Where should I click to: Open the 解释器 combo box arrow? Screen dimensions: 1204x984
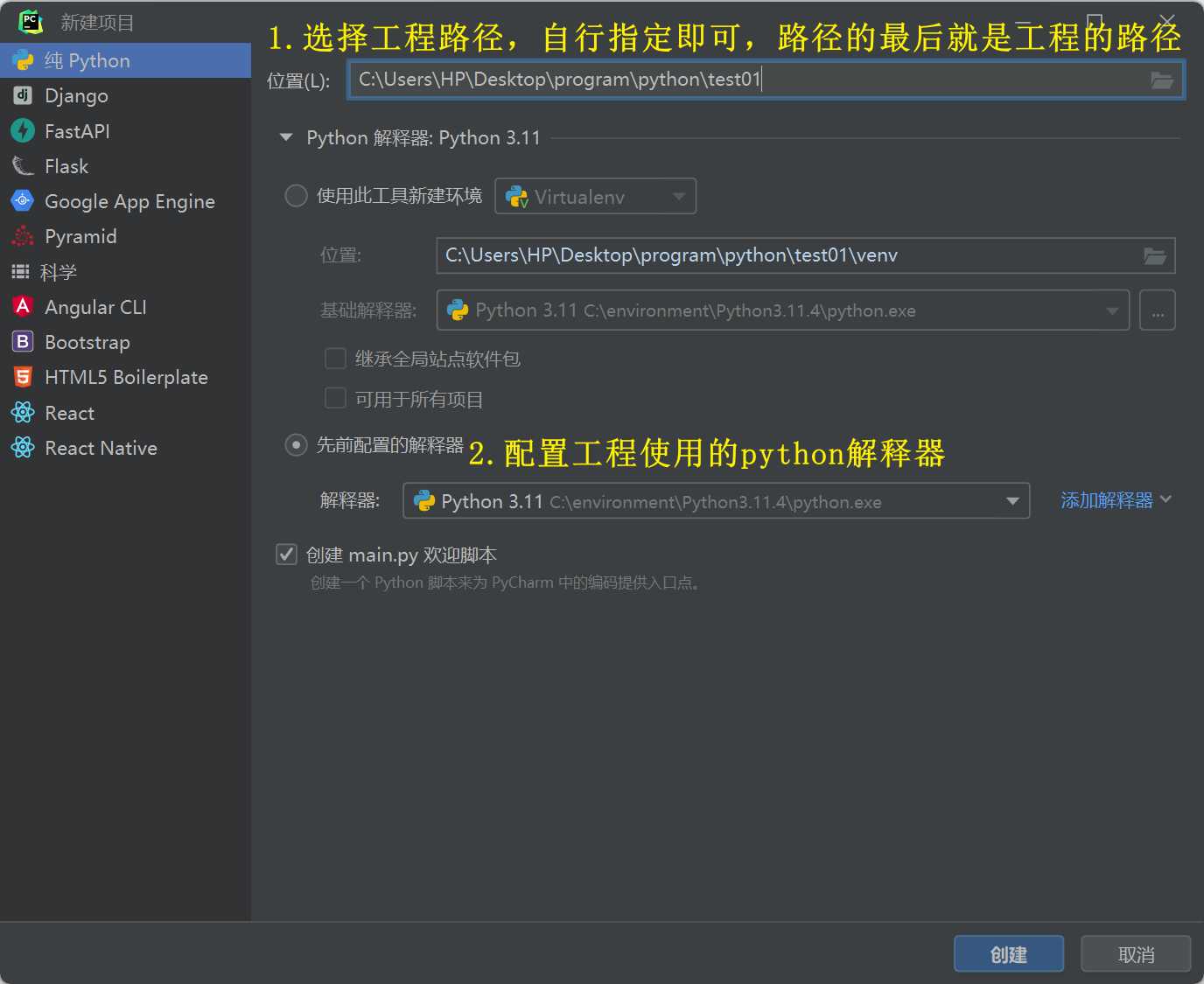pyautogui.click(x=1012, y=501)
